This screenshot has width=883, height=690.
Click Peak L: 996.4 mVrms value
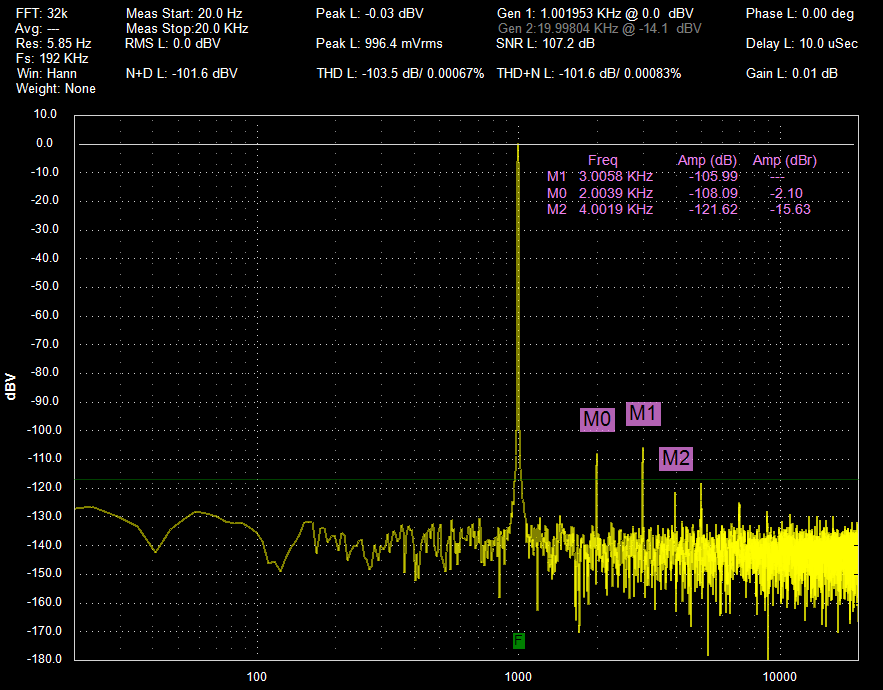pyautogui.click(x=379, y=43)
